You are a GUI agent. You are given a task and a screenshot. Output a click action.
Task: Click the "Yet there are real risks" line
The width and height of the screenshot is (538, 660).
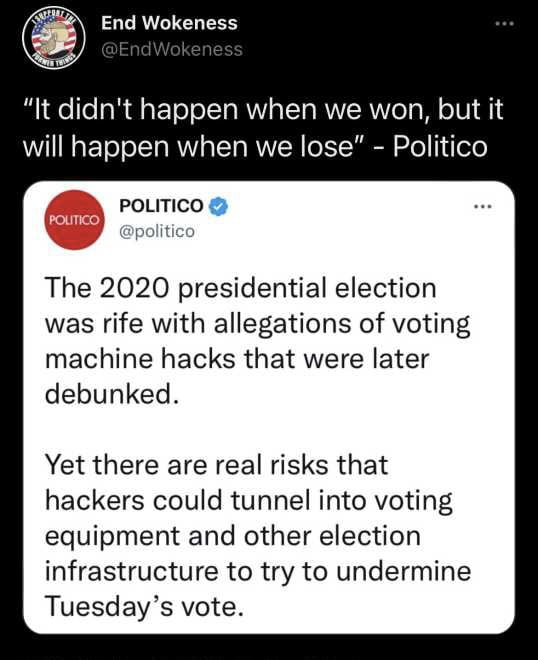[217, 465]
